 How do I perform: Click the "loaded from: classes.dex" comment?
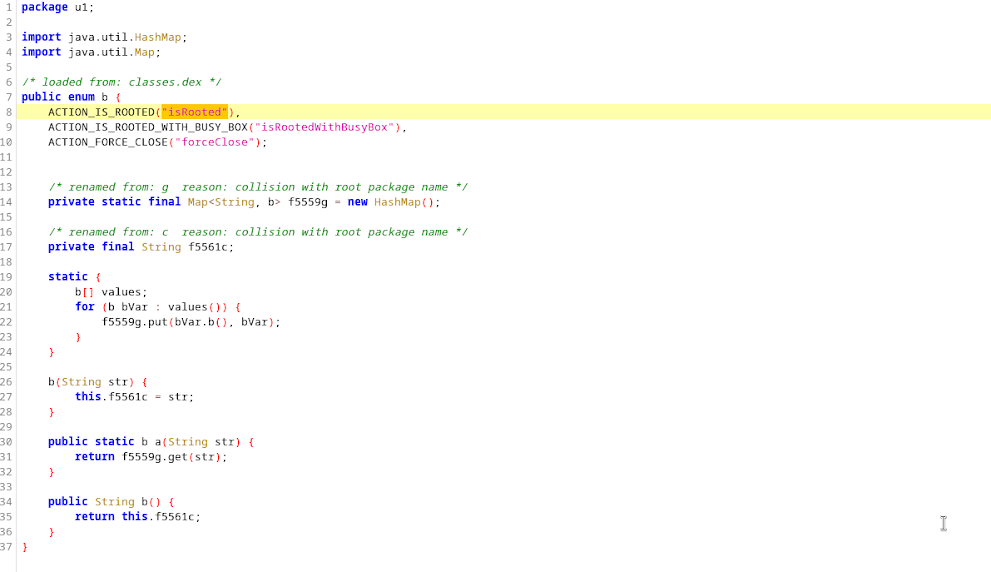pos(121,82)
